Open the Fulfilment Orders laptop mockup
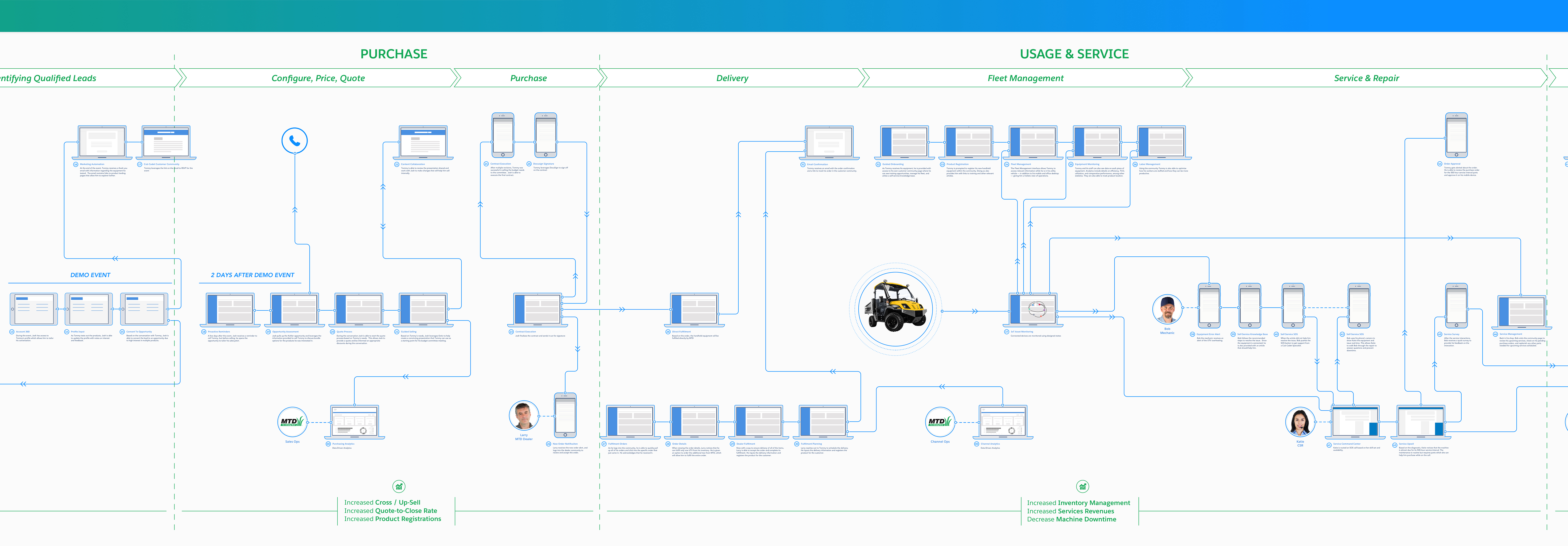Image resolution: width=1568 pixels, height=546 pixels. coord(631,422)
